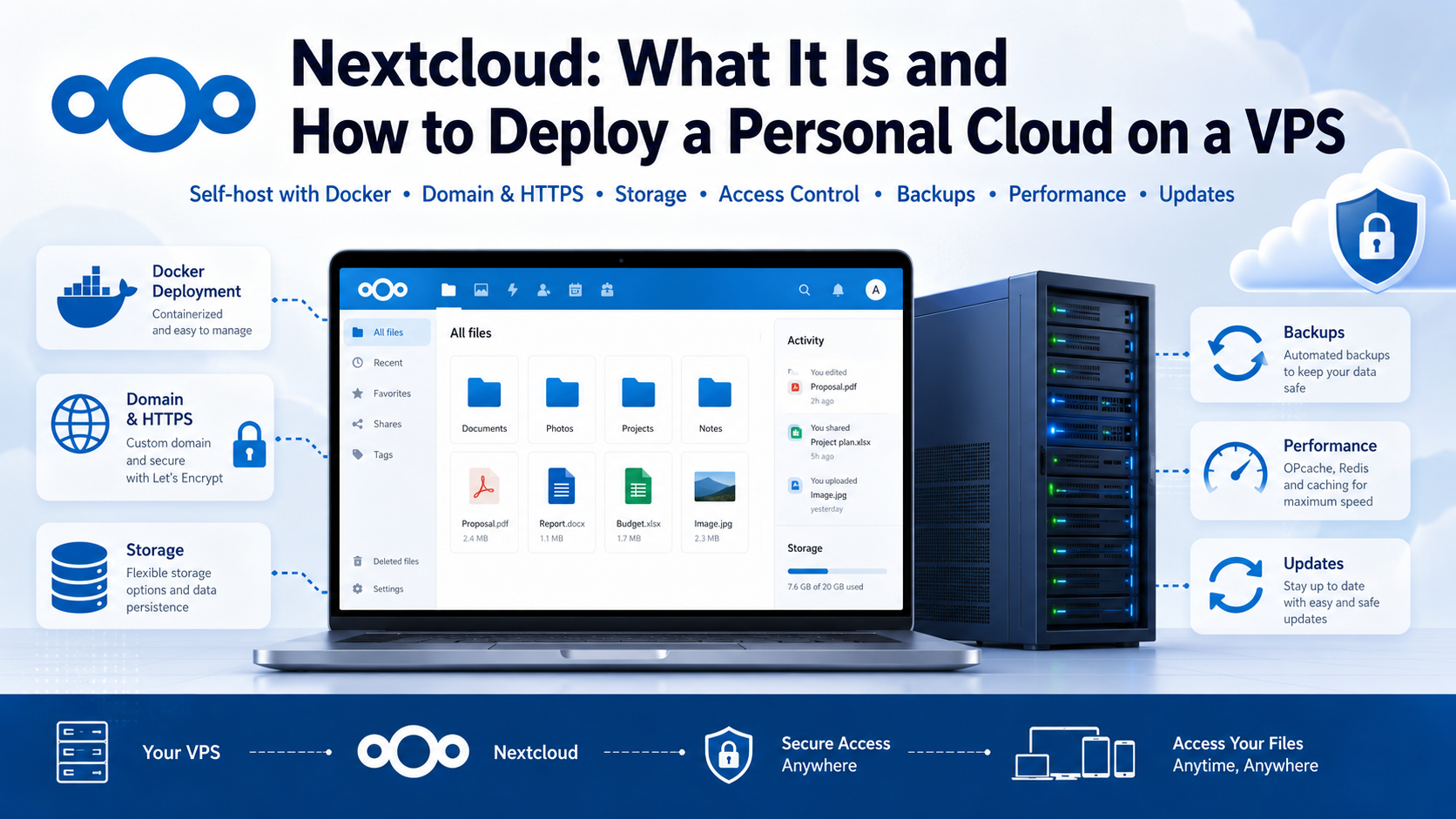Viewport: 1456px width, 819px height.
Task: Select Recent in the sidebar
Action: [388, 363]
